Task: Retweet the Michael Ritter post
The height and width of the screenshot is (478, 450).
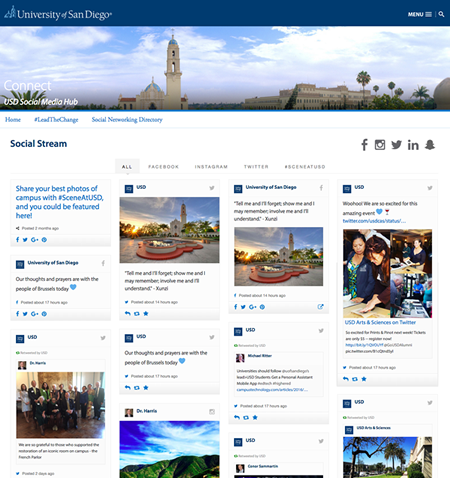Action: [246, 417]
